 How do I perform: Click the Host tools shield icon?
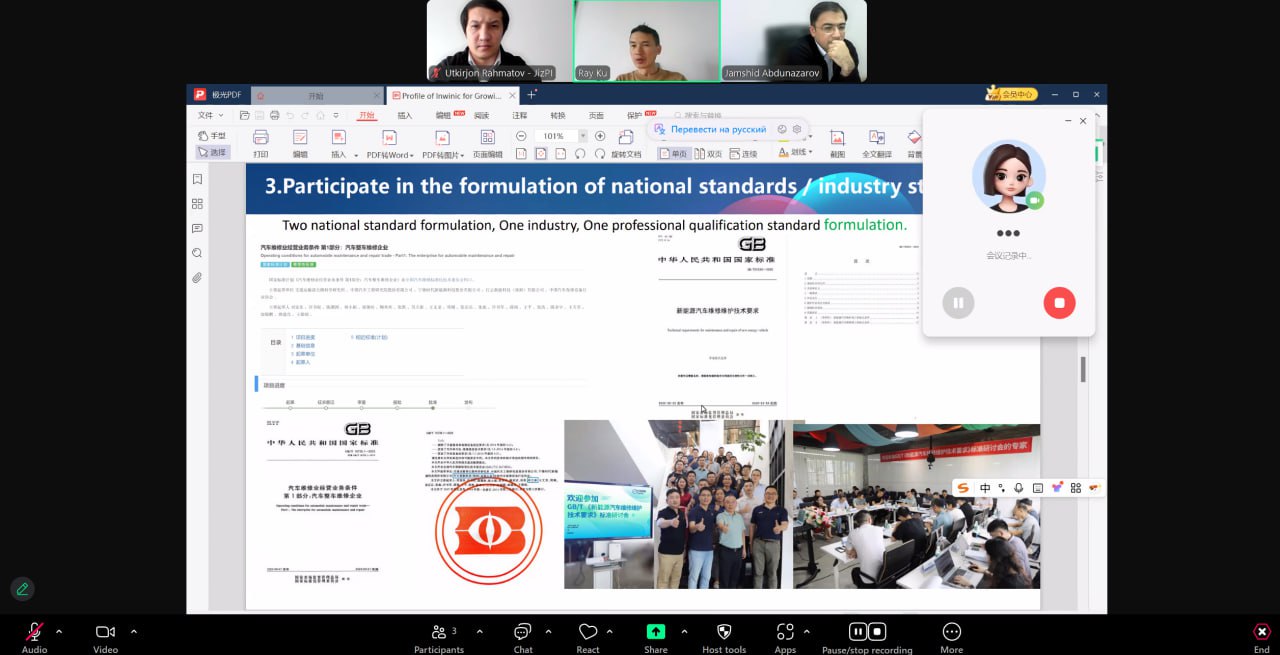click(724, 631)
